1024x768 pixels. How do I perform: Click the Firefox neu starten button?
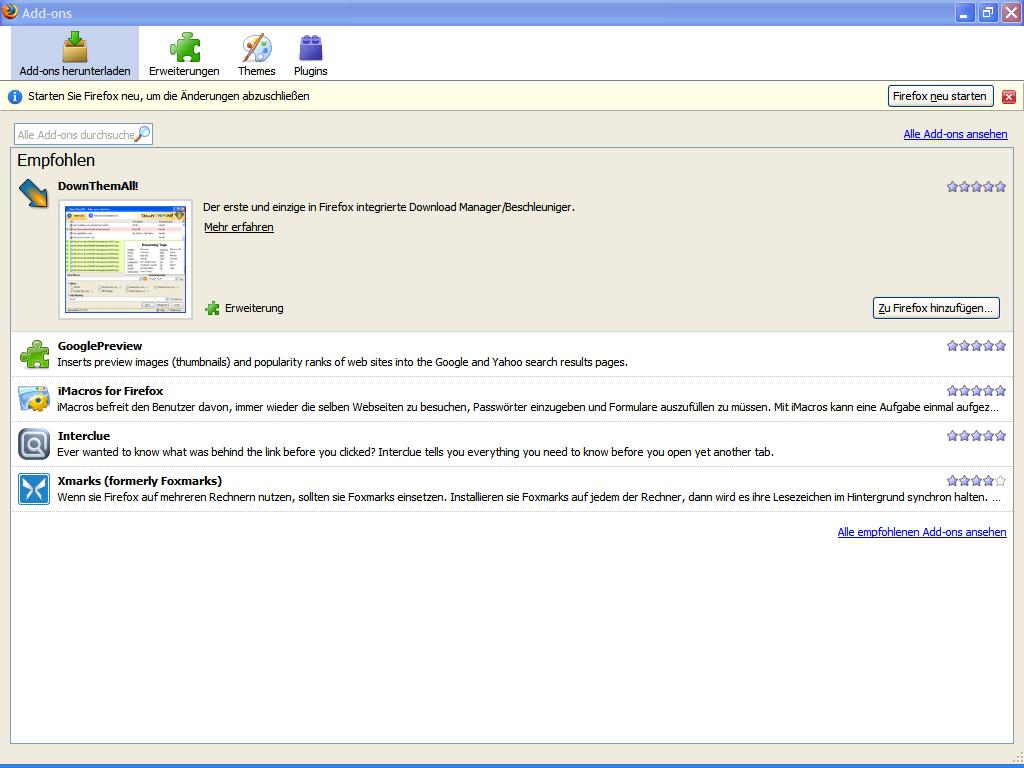940,96
